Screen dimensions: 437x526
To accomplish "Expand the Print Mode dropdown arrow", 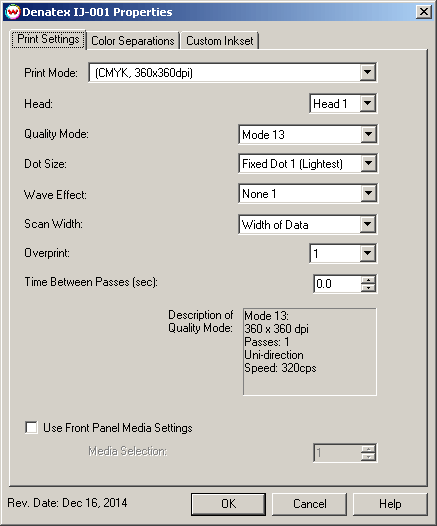I will [368, 72].
